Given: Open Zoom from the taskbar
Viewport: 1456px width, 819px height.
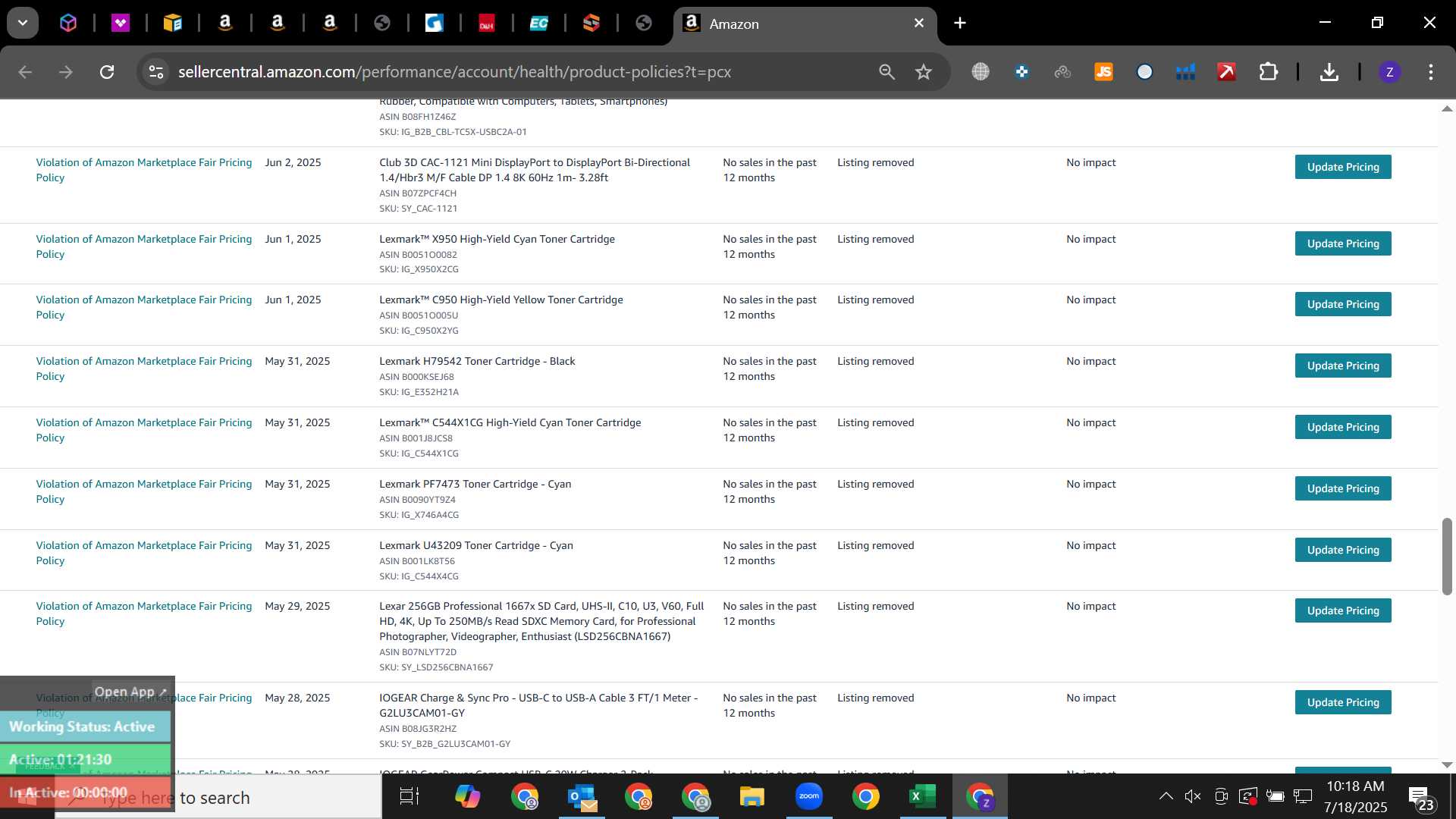Looking at the screenshot, I should pos(809,796).
